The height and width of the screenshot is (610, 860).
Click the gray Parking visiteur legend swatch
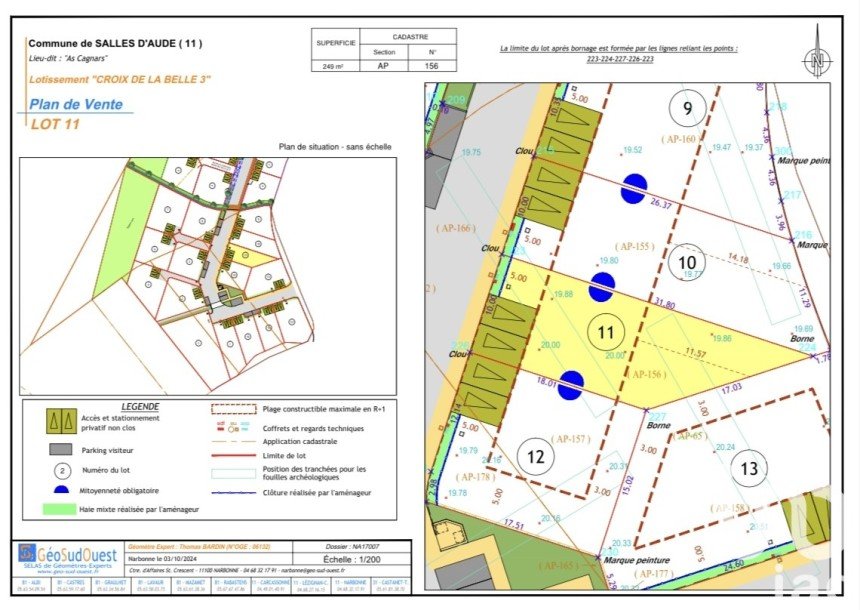point(60,449)
